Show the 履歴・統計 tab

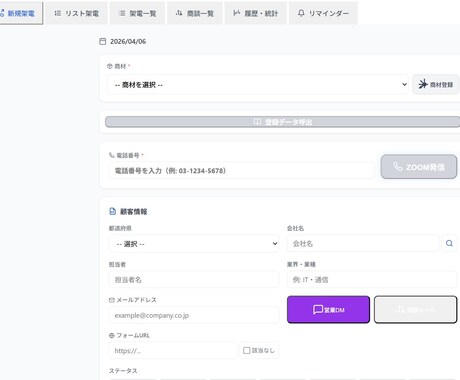click(x=256, y=13)
